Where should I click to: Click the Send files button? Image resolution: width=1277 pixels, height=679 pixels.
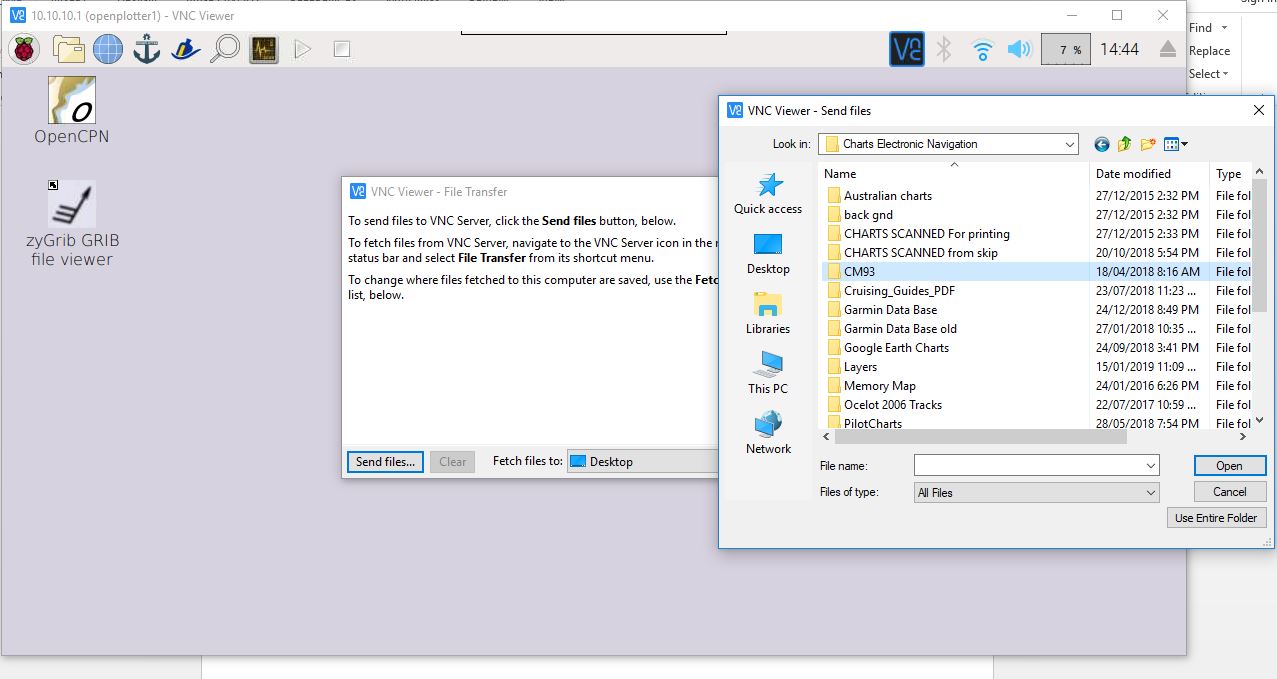click(x=385, y=461)
